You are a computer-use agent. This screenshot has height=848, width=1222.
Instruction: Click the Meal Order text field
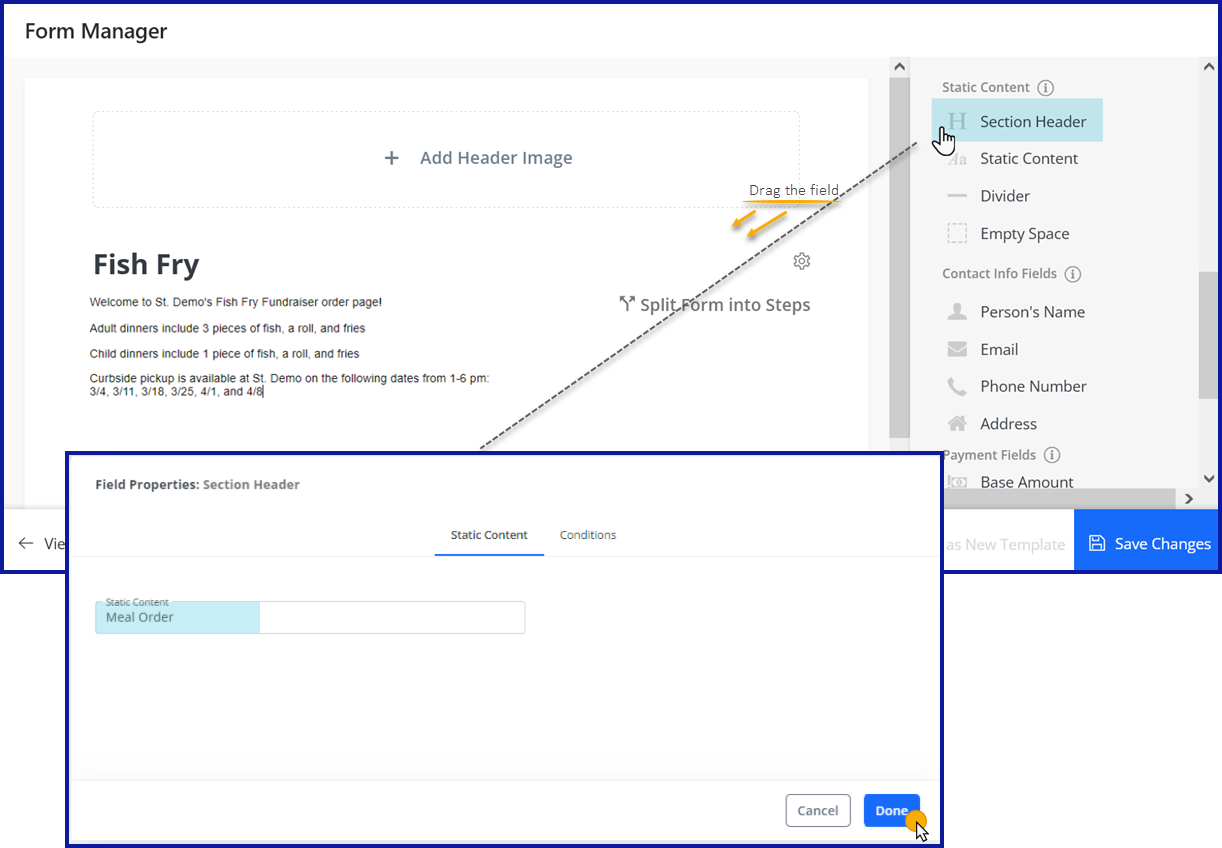click(310, 618)
